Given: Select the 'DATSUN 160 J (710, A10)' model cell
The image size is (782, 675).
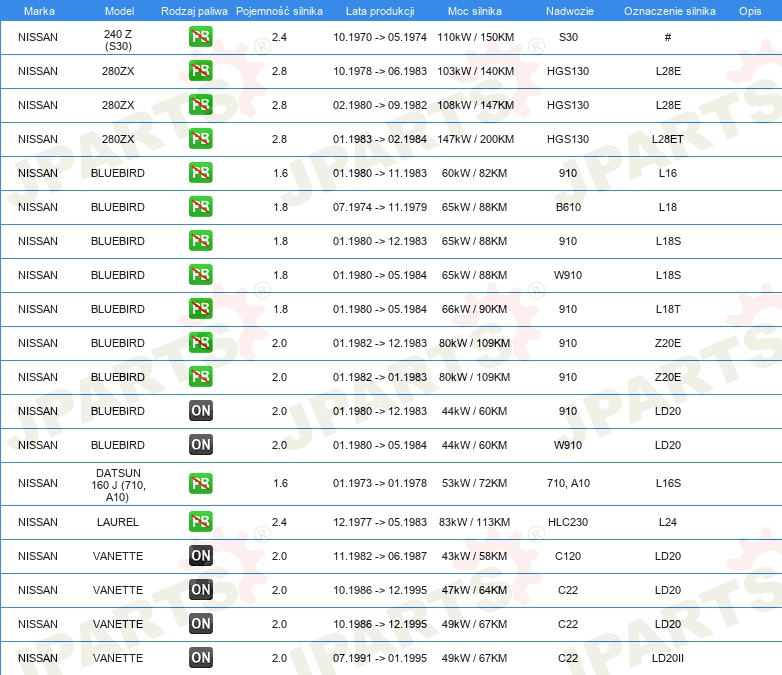Looking at the screenshot, I should (118, 485).
